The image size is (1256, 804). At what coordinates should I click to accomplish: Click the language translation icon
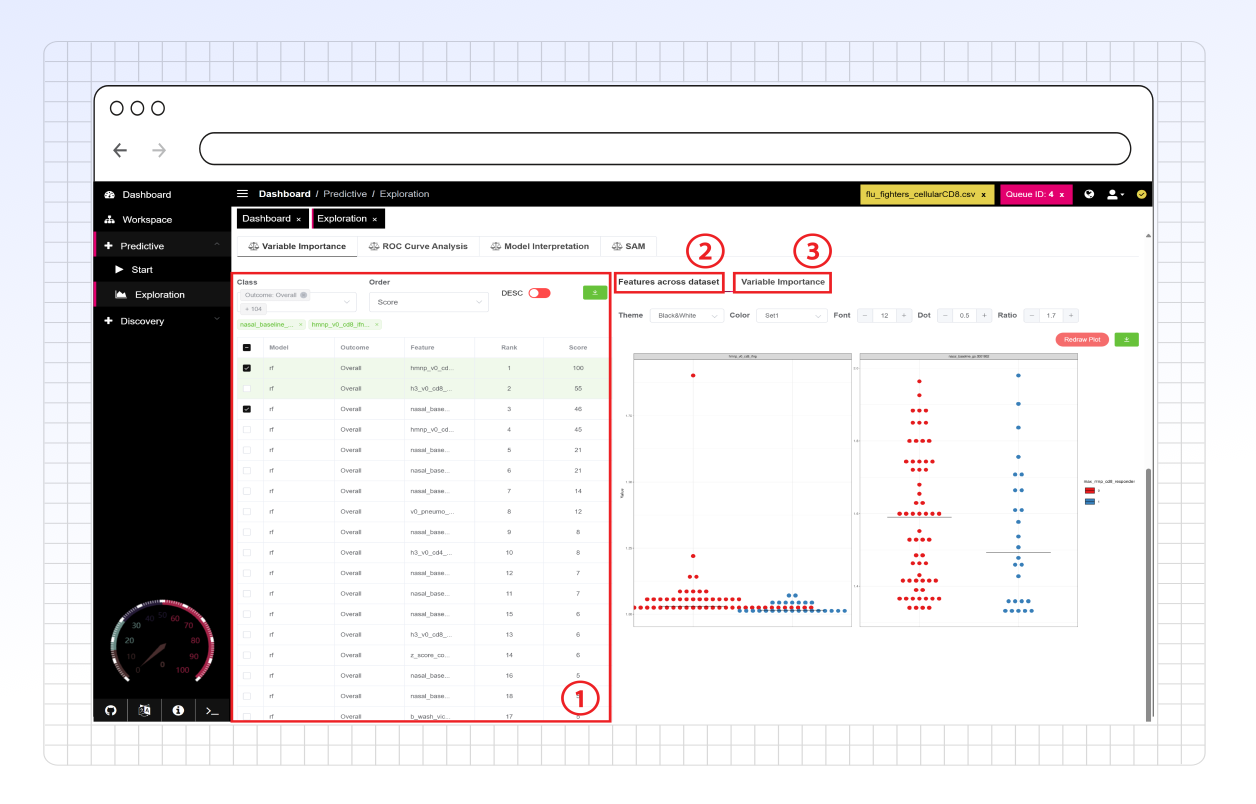[x=145, y=710]
